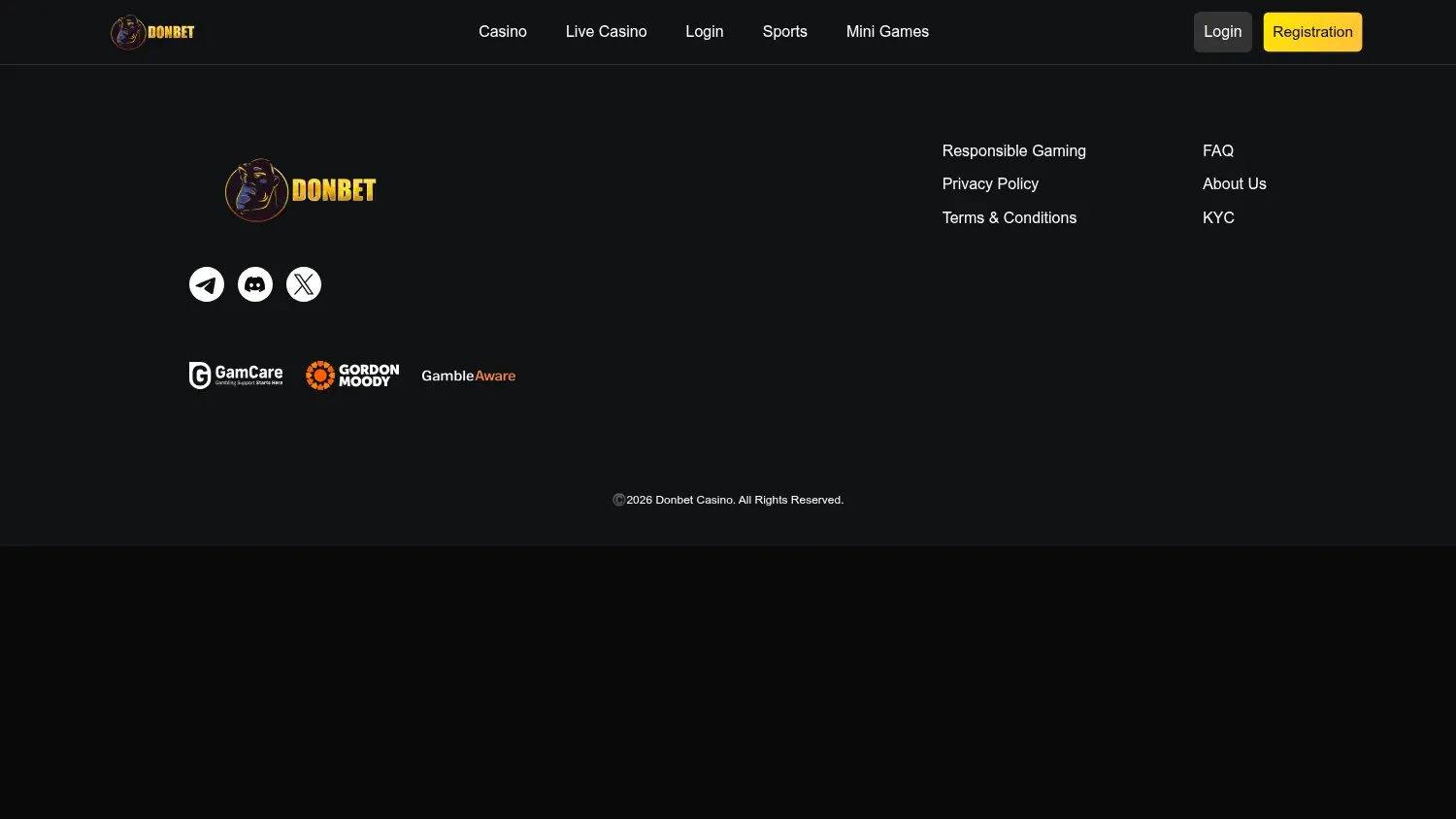View the Privacy Policy page

tap(990, 183)
